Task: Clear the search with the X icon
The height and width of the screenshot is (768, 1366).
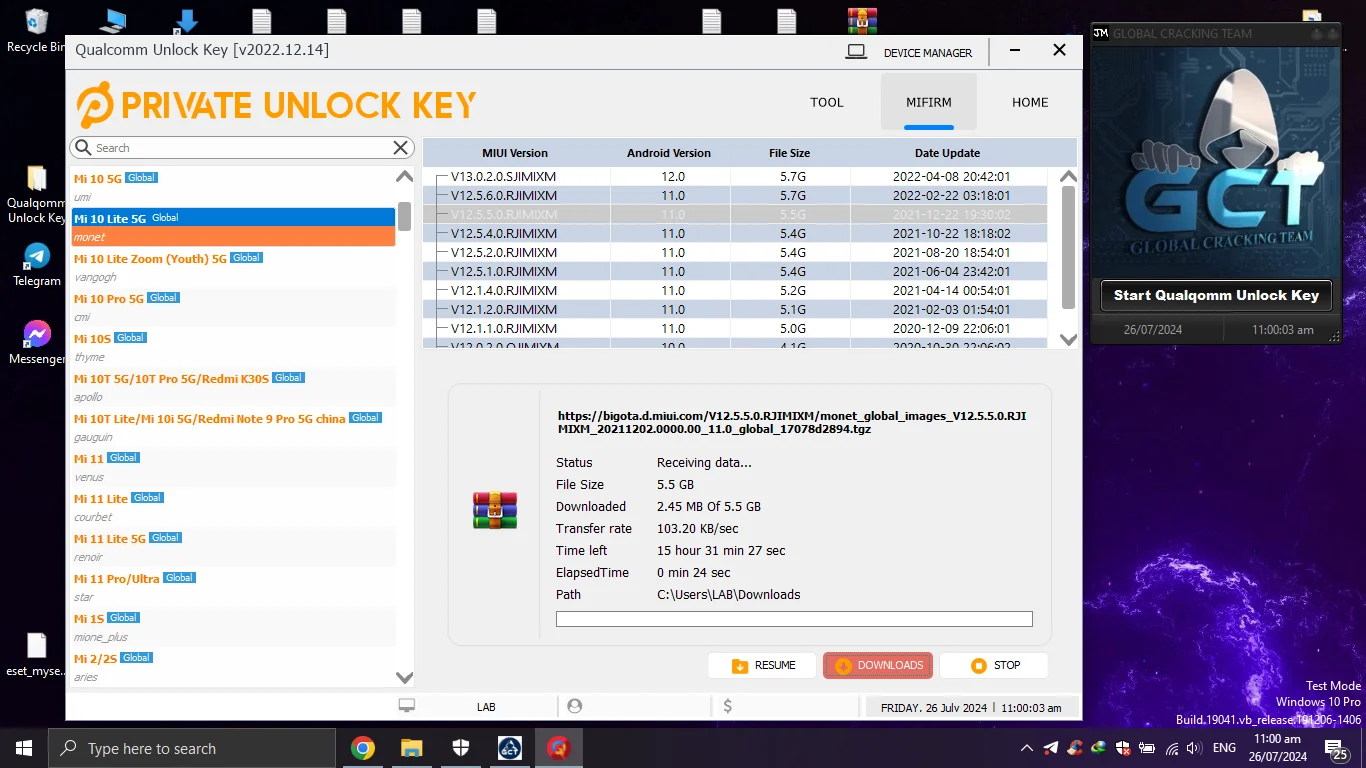Action: [401, 148]
